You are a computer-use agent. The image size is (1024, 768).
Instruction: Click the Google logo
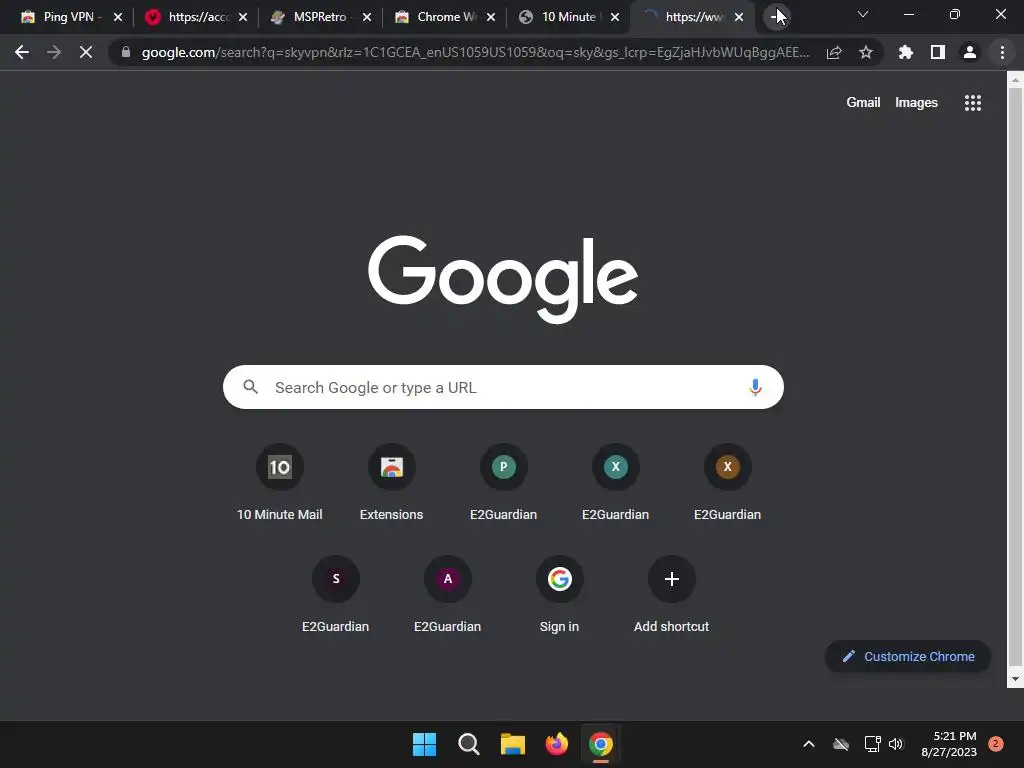click(503, 279)
